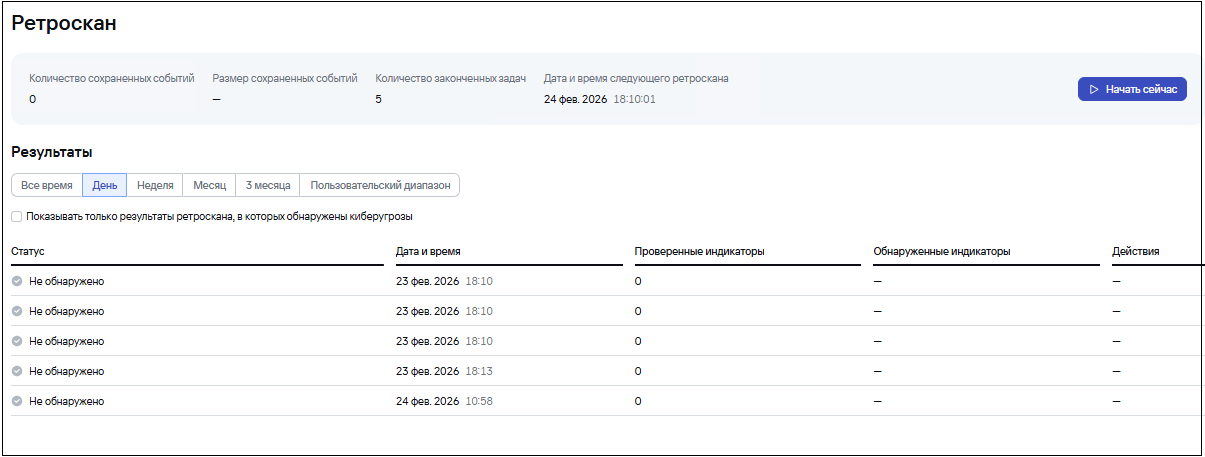Screen dimensions: 1205x457
Task: Switch to the Месяц period tab
Action: pos(210,185)
